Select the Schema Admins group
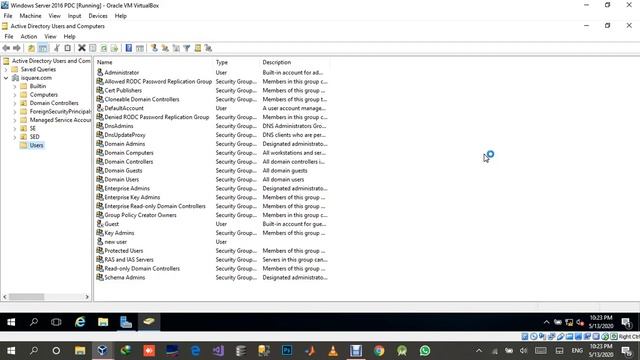The height and width of the screenshot is (360, 640). pyautogui.click(x=124, y=278)
